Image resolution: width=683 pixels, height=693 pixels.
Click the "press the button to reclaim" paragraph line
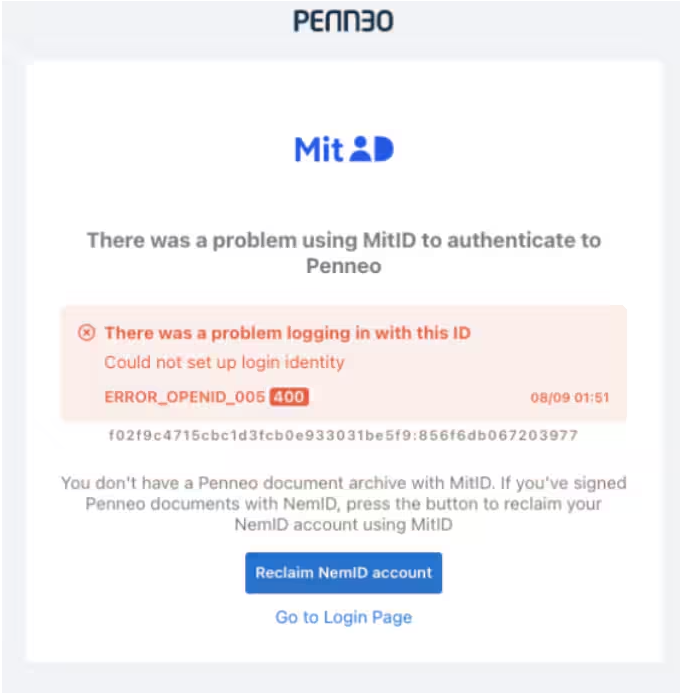click(343, 504)
